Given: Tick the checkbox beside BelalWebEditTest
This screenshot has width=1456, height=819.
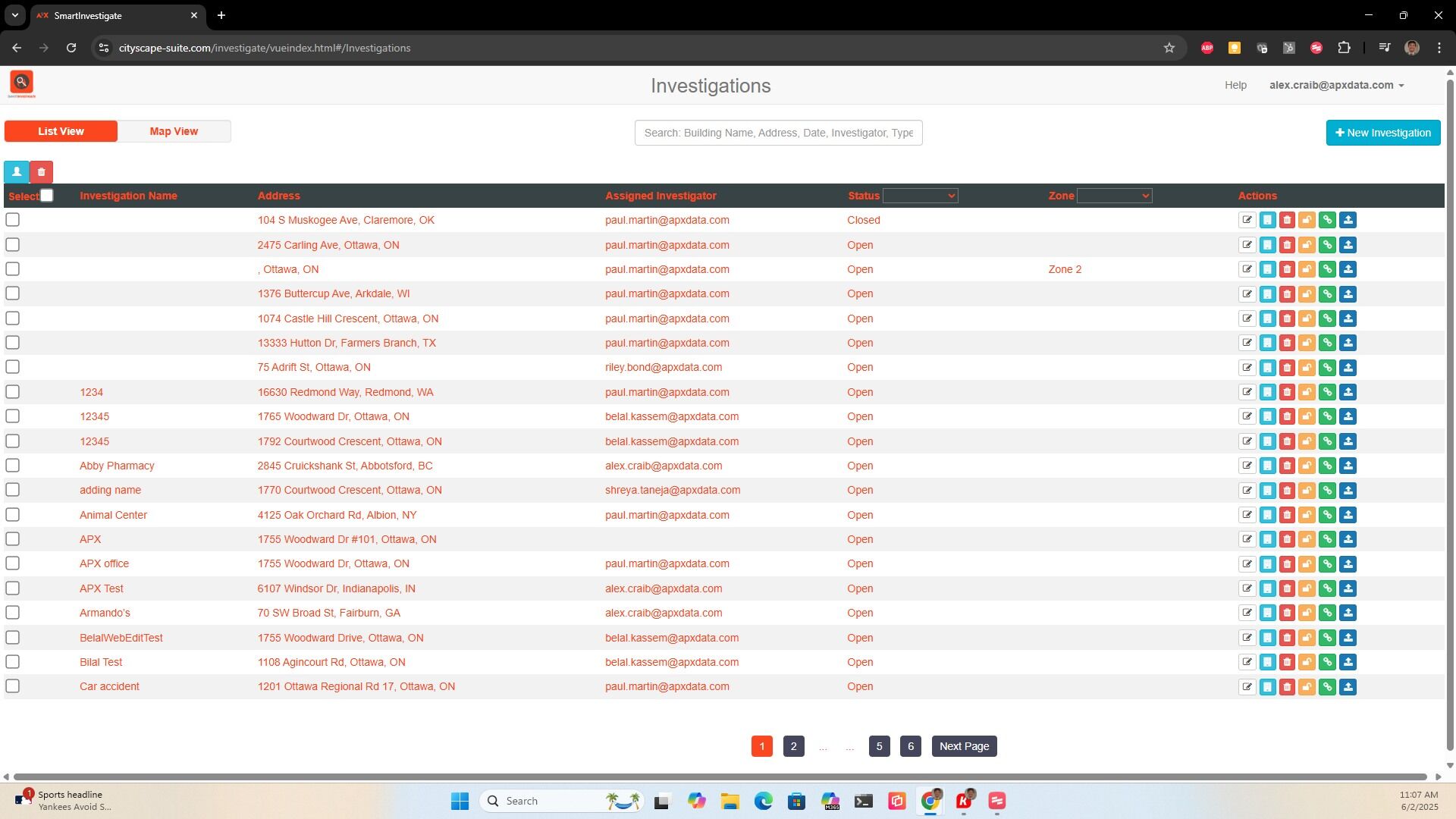Looking at the screenshot, I should click(x=13, y=638).
